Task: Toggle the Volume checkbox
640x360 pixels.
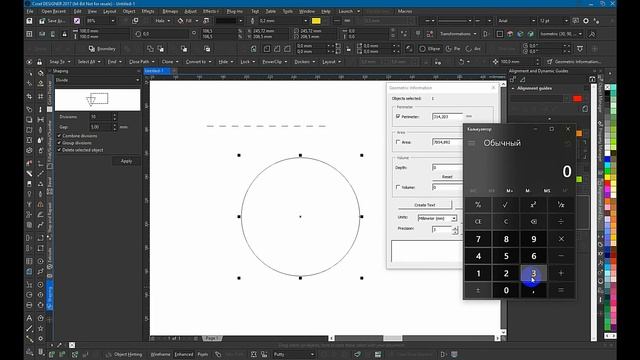Action: 398,187
